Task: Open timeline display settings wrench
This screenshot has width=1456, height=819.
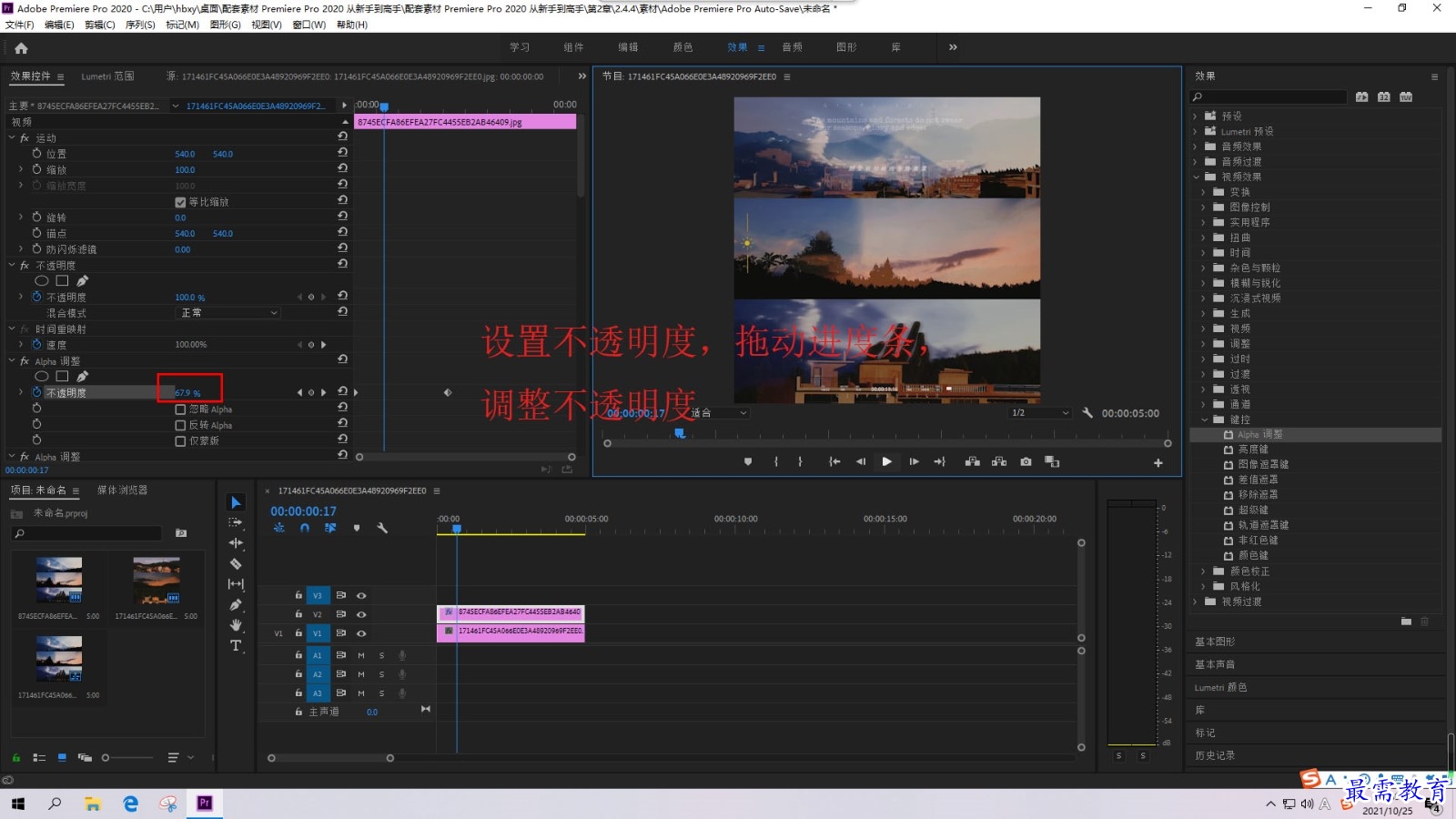Action: point(382,528)
